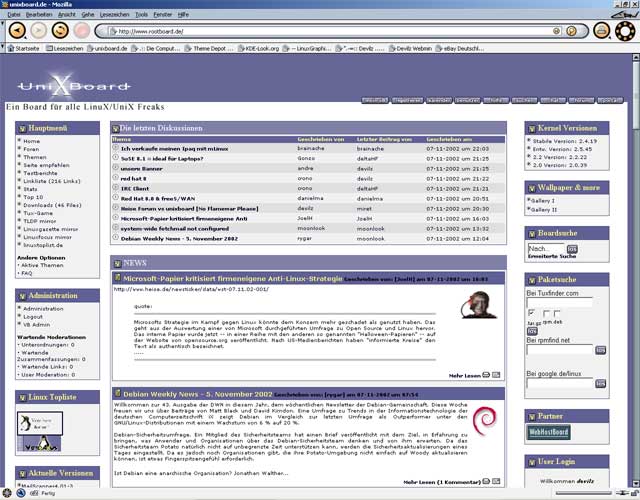Open the Bearbeiten menu

tap(39, 14)
